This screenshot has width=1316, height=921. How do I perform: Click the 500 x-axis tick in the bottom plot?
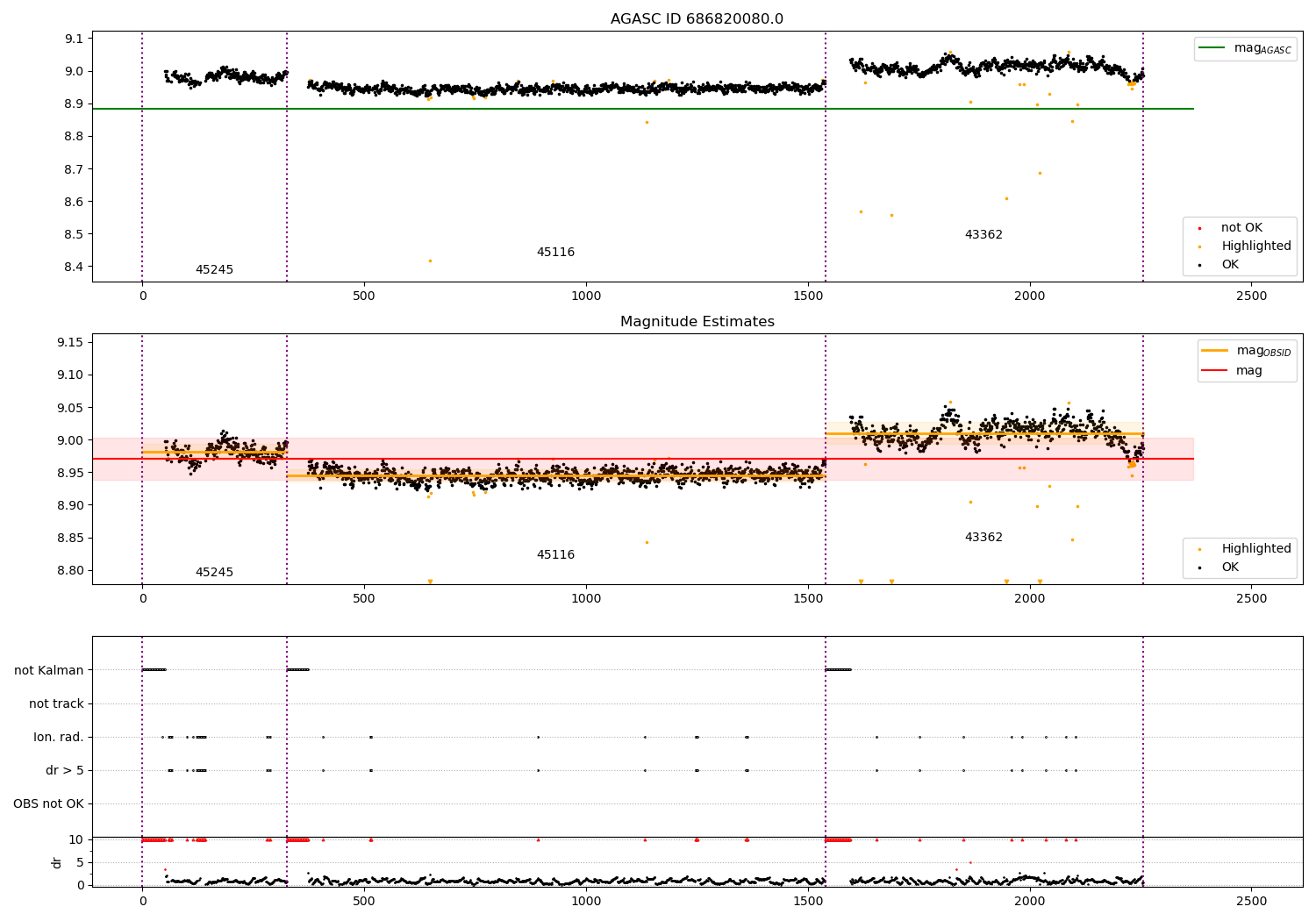364,901
